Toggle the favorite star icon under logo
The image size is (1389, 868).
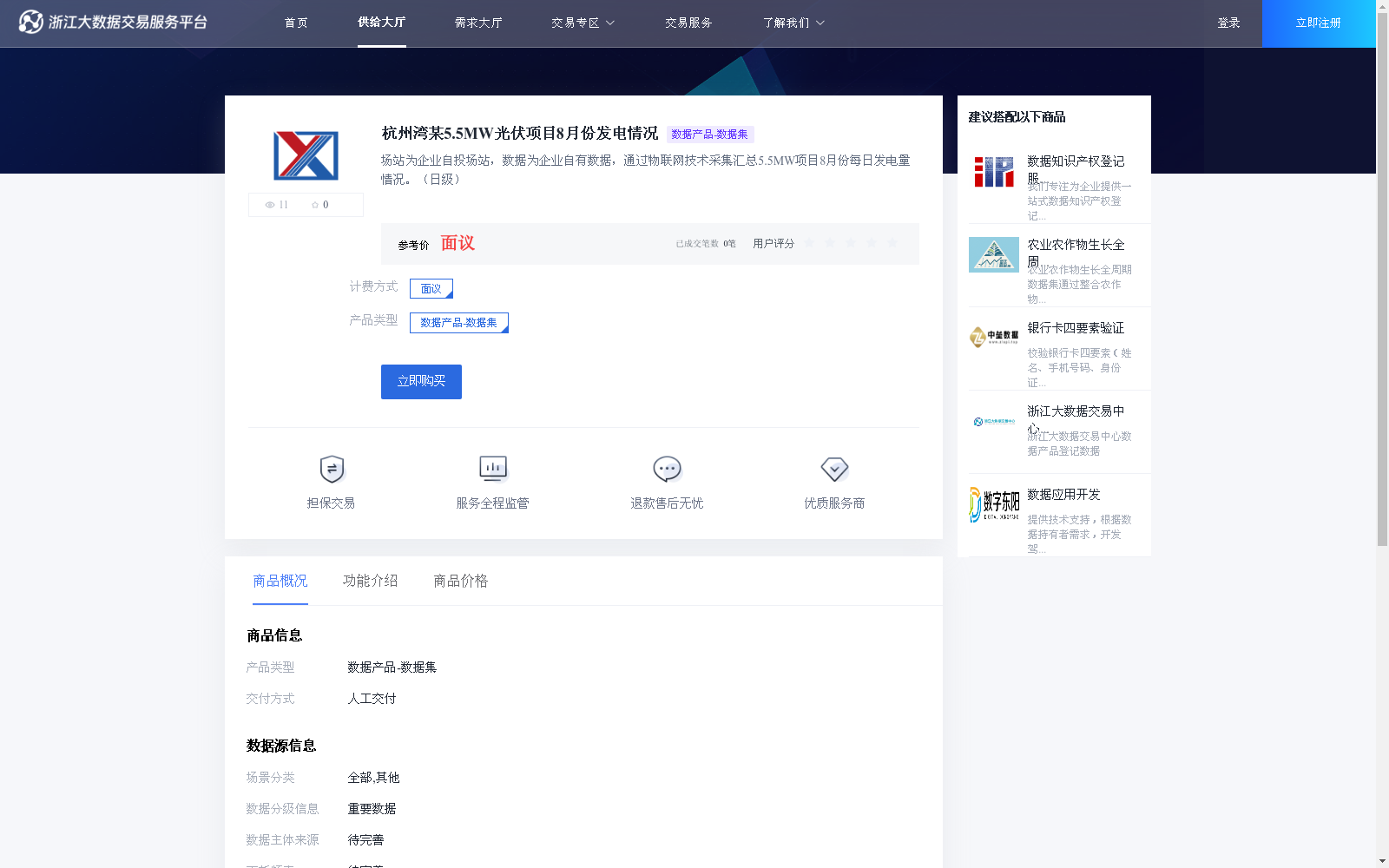(x=315, y=205)
